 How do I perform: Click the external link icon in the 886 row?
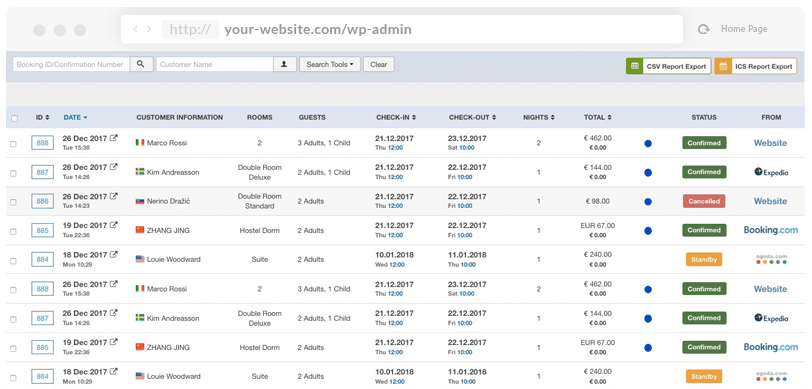click(x=114, y=197)
